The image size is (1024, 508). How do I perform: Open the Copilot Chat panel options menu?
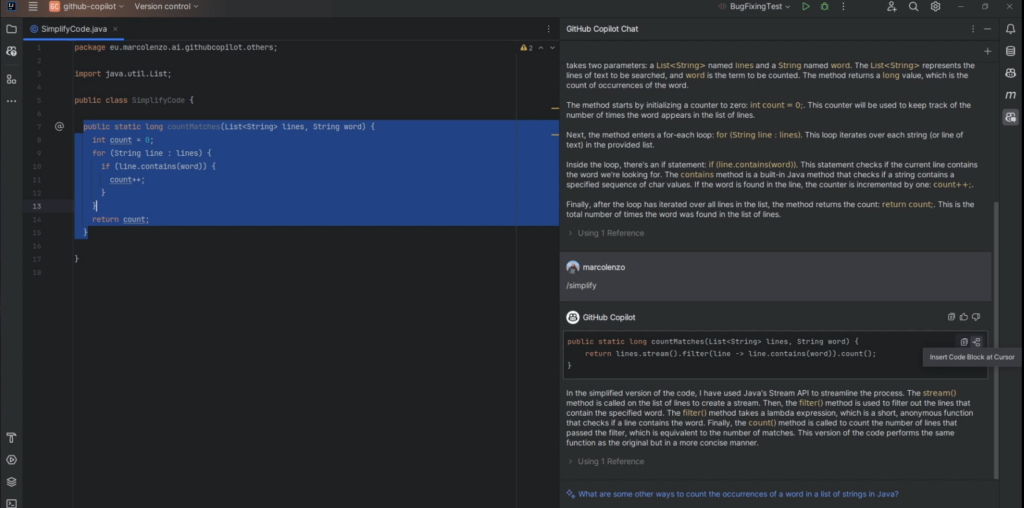coord(973,29)
